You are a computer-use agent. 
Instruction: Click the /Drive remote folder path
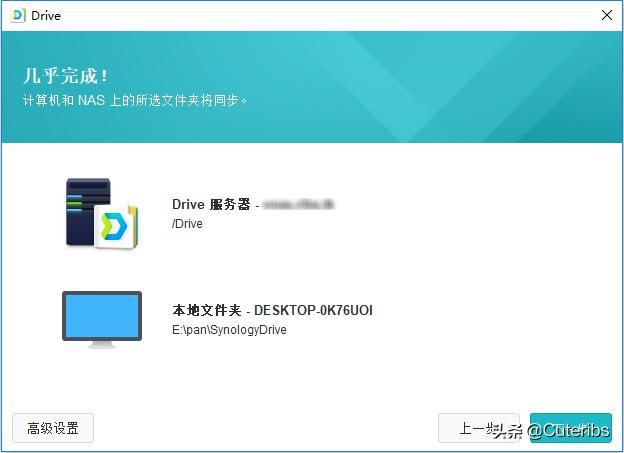(187, 224)
